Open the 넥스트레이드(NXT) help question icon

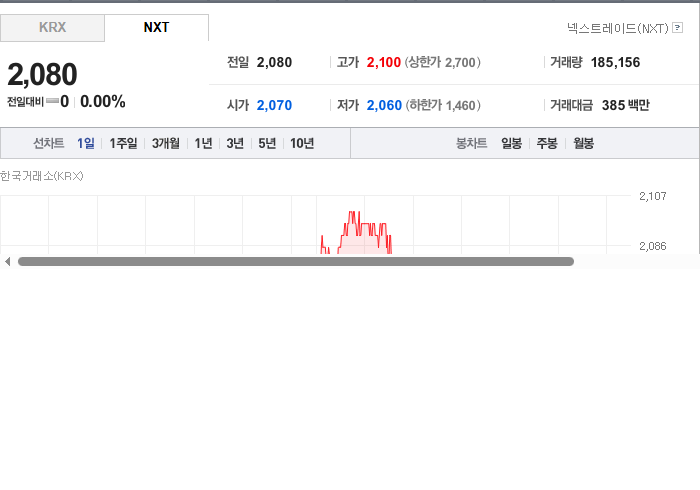pos(677,28)
